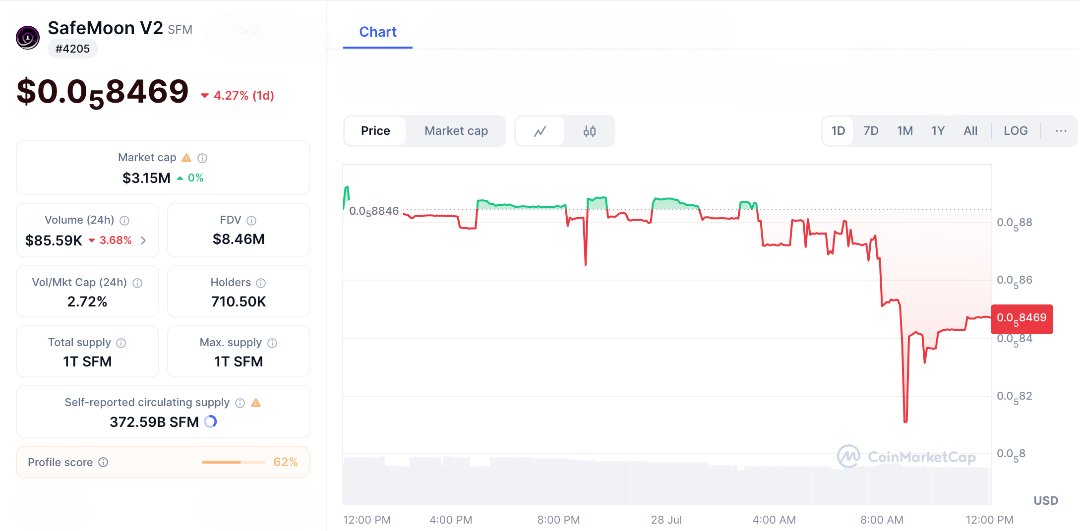Screen dimensions: 1080x531
Task: Click the SafeMoon V2 coin logo
Action: [27, 38]
